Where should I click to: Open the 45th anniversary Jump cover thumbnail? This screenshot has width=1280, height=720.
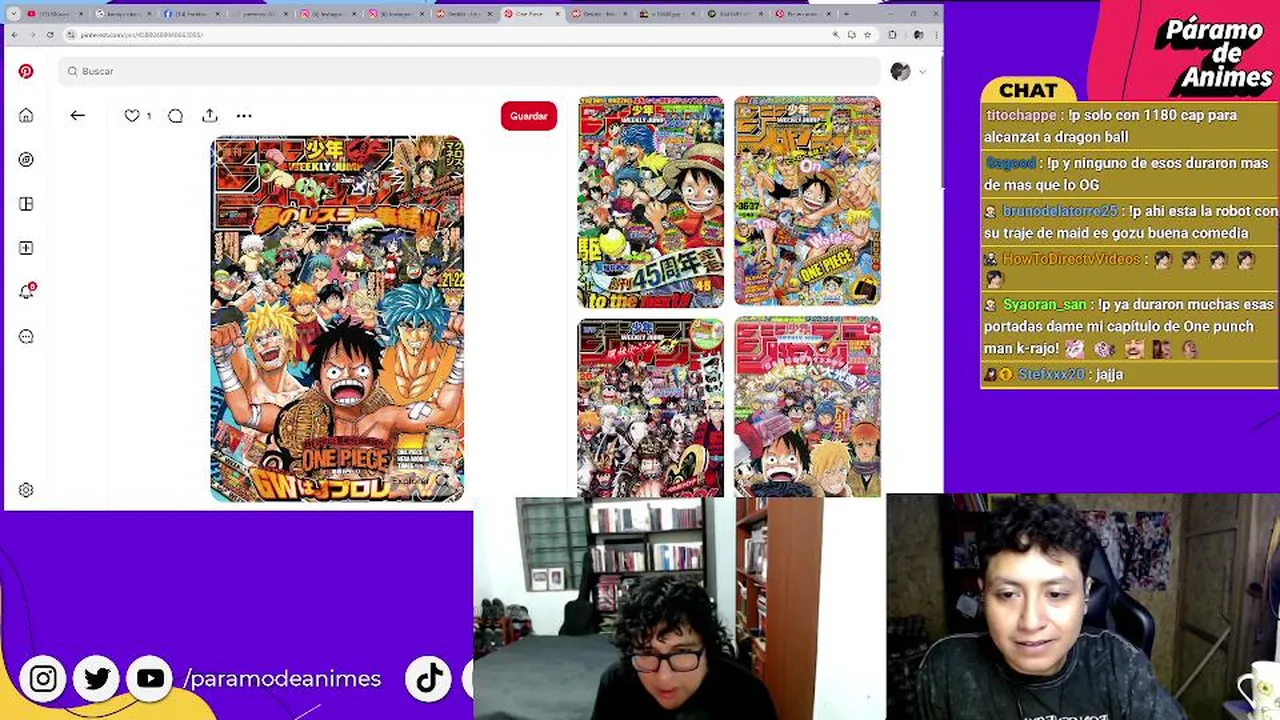point(651,202)
